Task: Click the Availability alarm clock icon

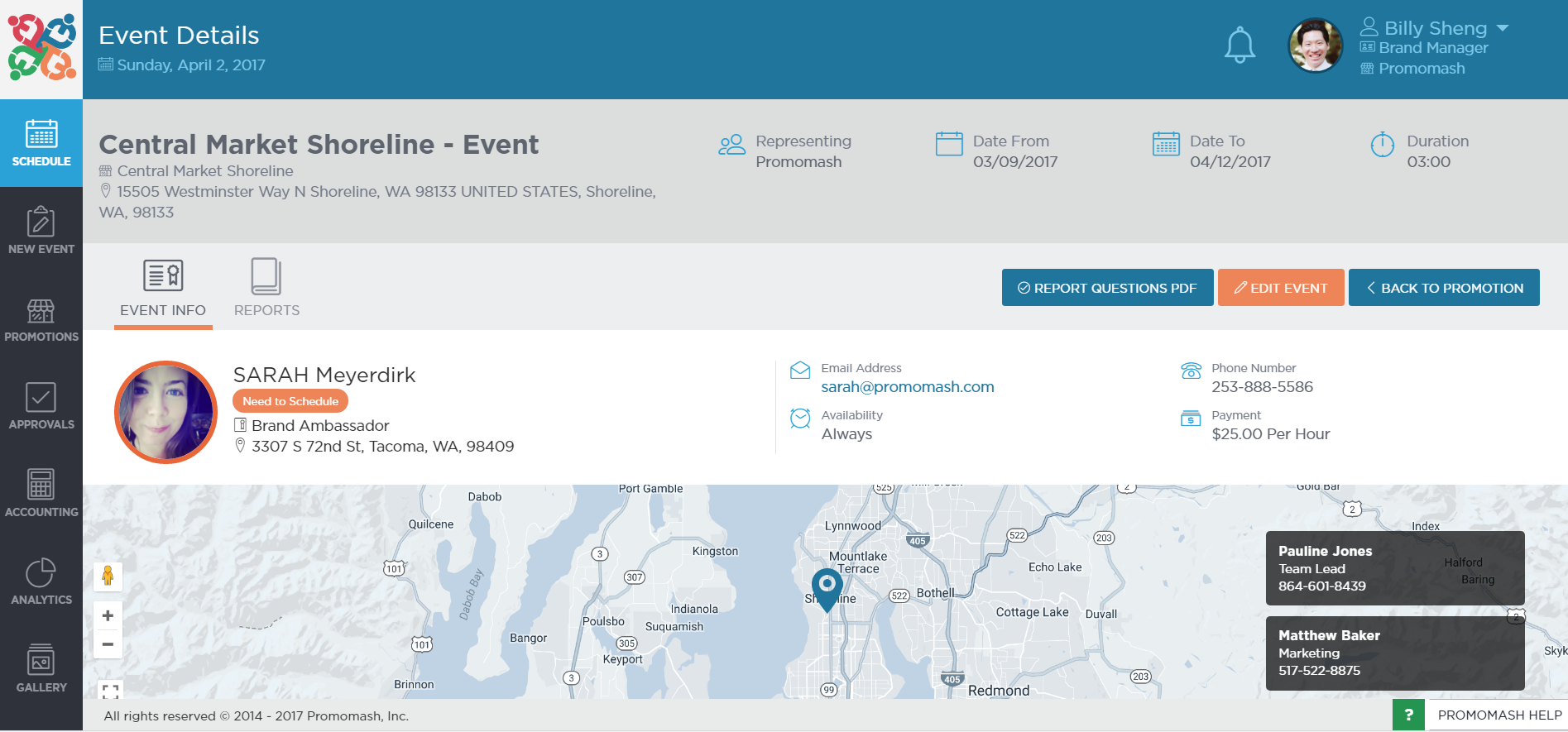Action: (800, 419)
